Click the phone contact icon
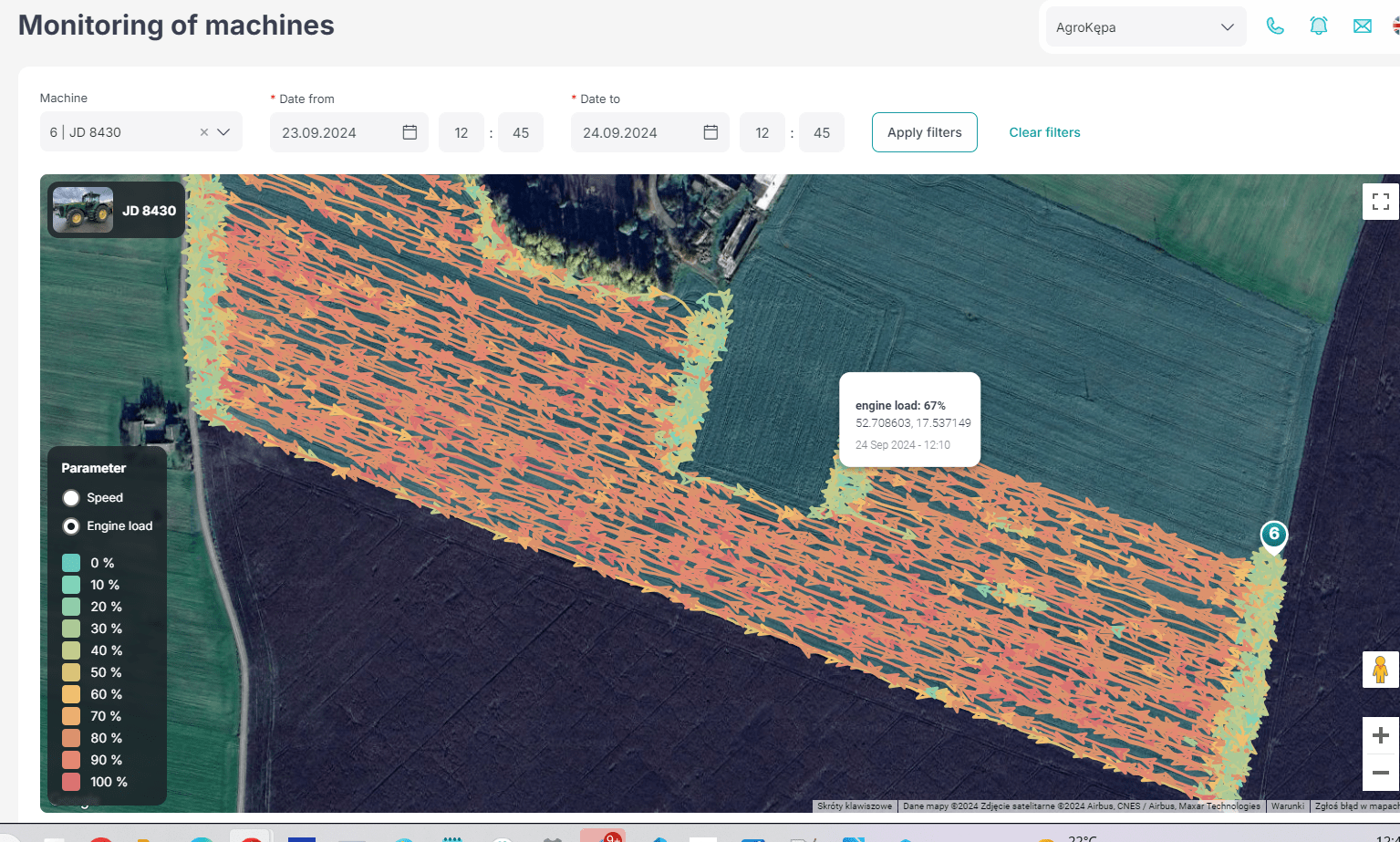Screen dimensions: 1400x842 click(1274, 26)
